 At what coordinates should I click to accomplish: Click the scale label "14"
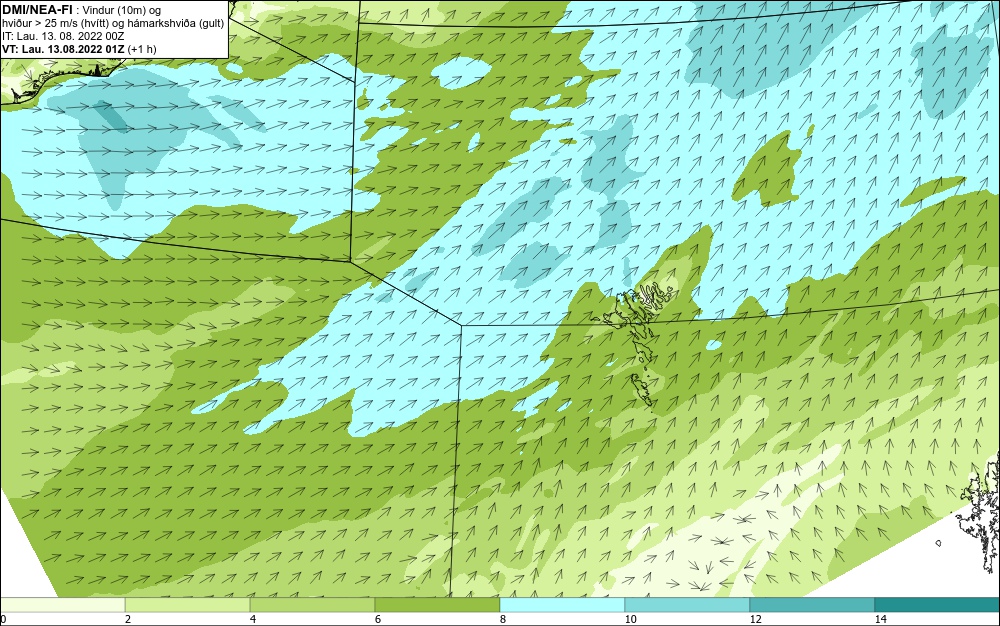[880, 619]
